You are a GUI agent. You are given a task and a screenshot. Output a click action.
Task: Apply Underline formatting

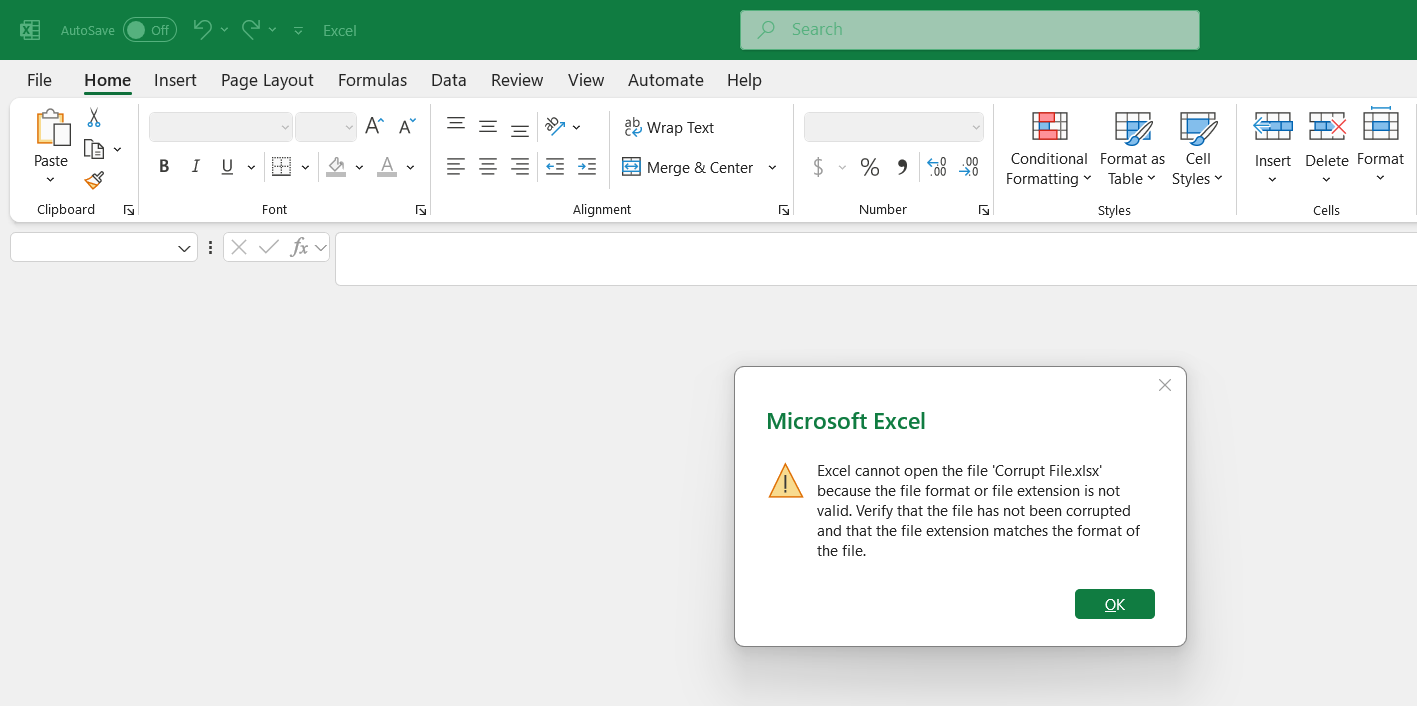(227, 167)
